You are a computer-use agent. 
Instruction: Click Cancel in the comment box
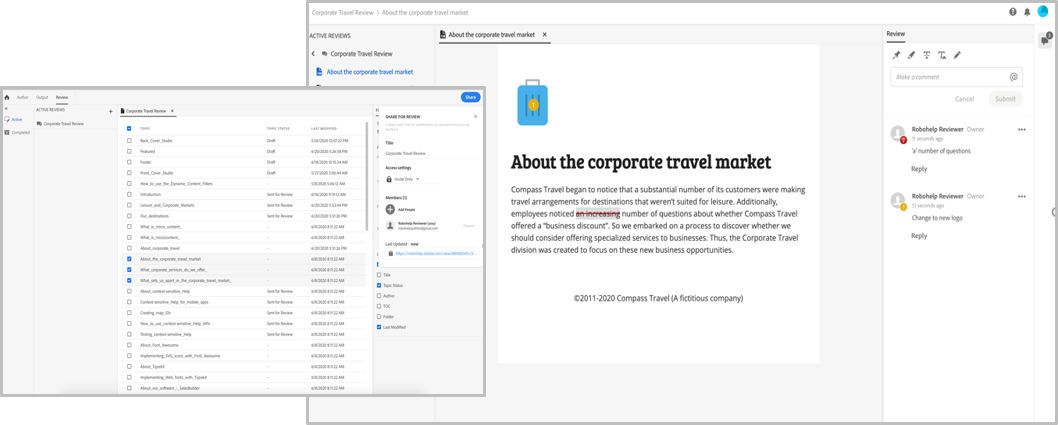(964, 99)
